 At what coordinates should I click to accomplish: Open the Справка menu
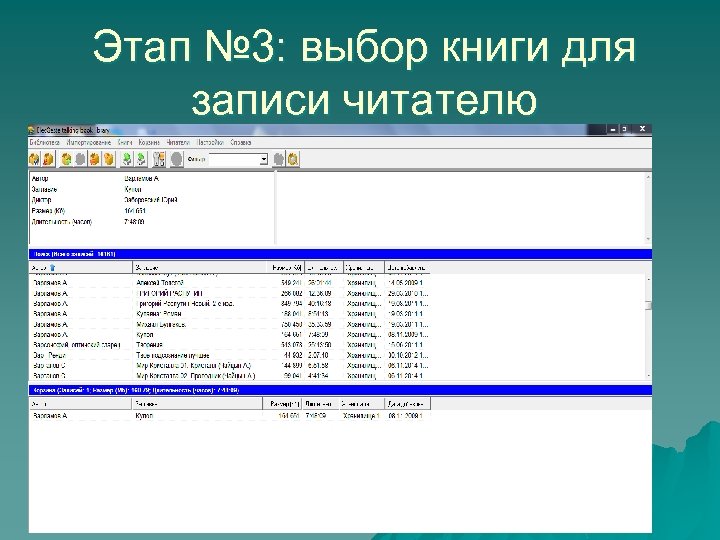coord(241,143)
